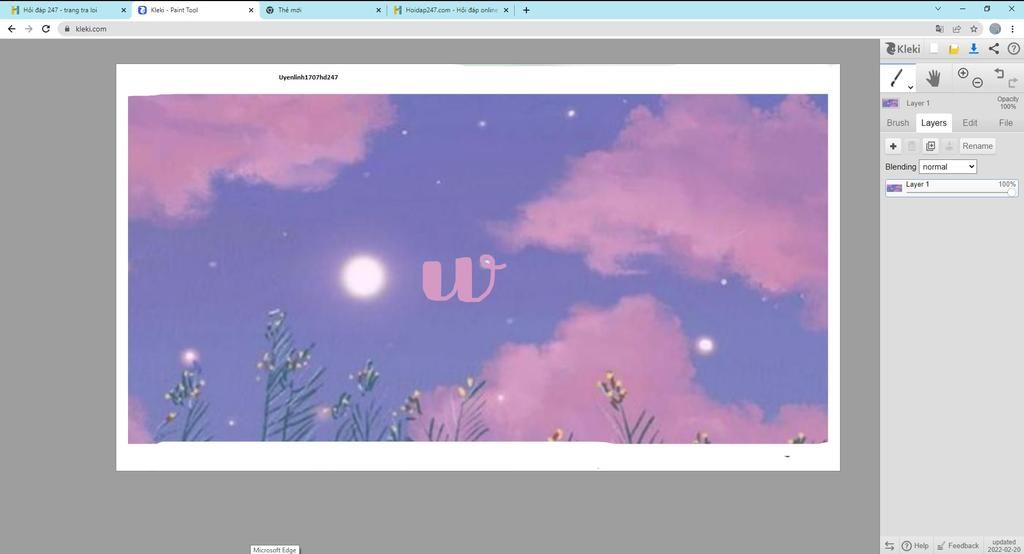
Task: Reload the kleki.com page
Action: tap(45, 29)
